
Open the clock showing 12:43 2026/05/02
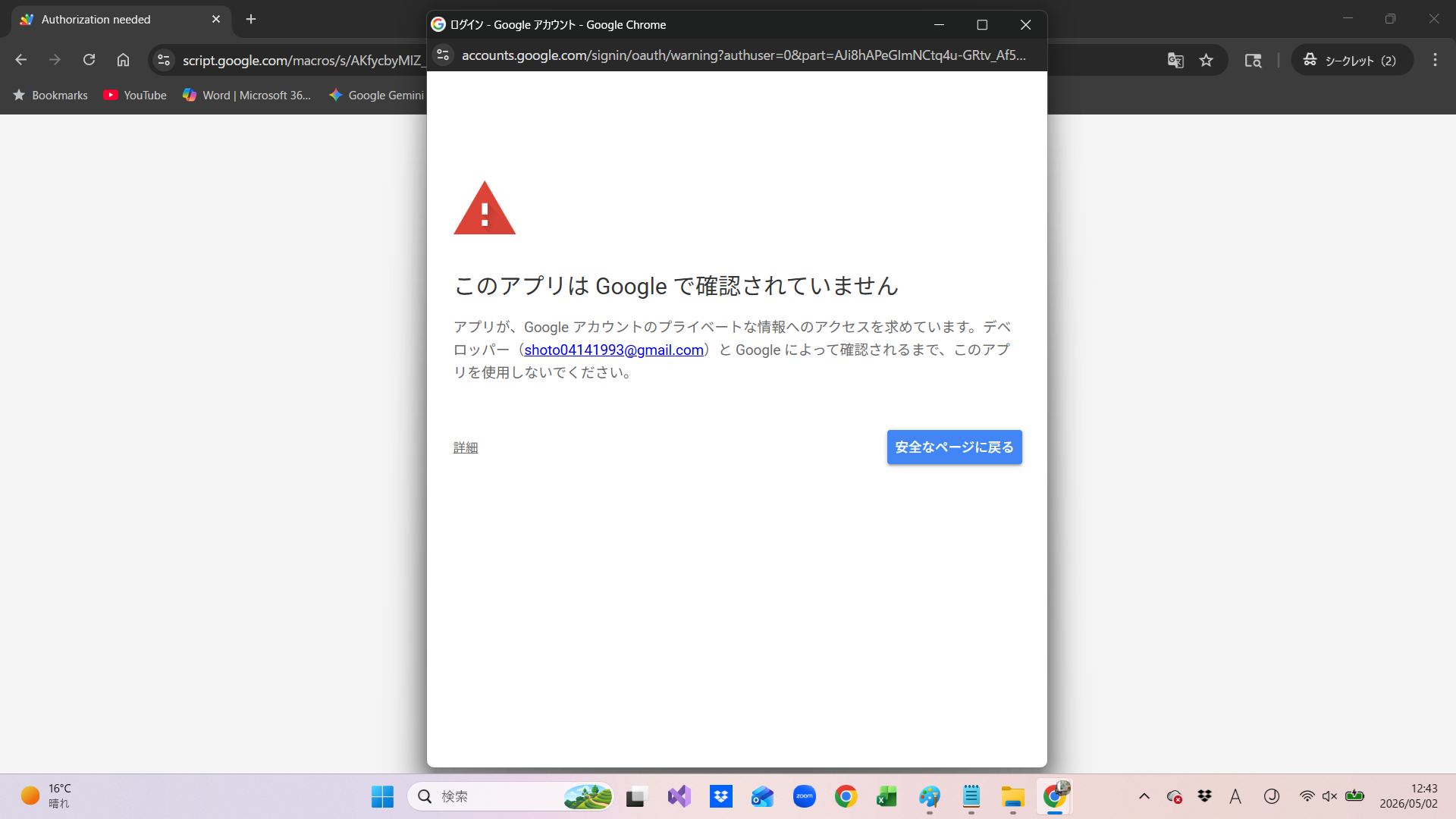tap(1408, 796)
